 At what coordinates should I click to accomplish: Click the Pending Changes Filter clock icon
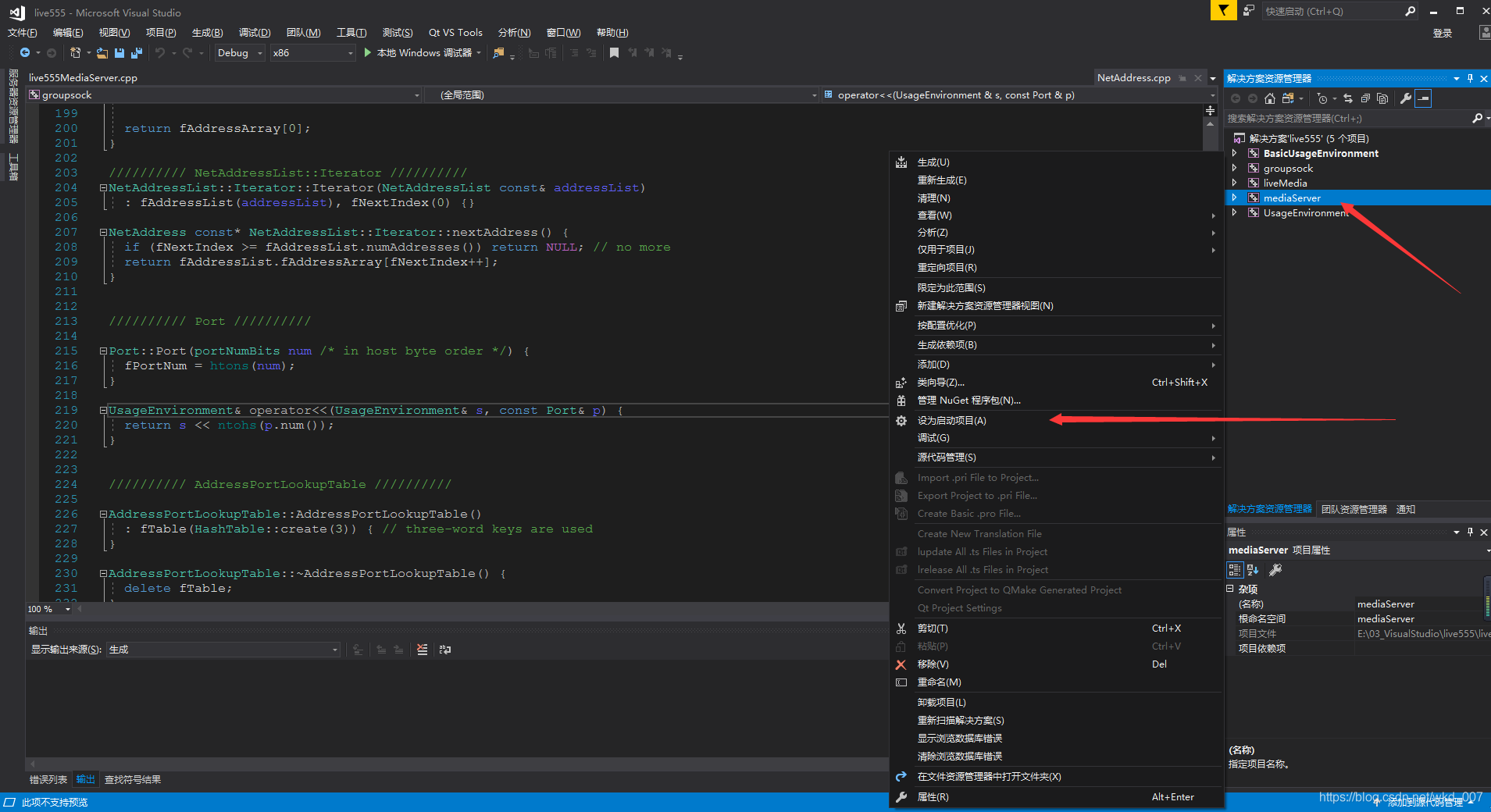pyautogui.click(x=1322, y=98)
